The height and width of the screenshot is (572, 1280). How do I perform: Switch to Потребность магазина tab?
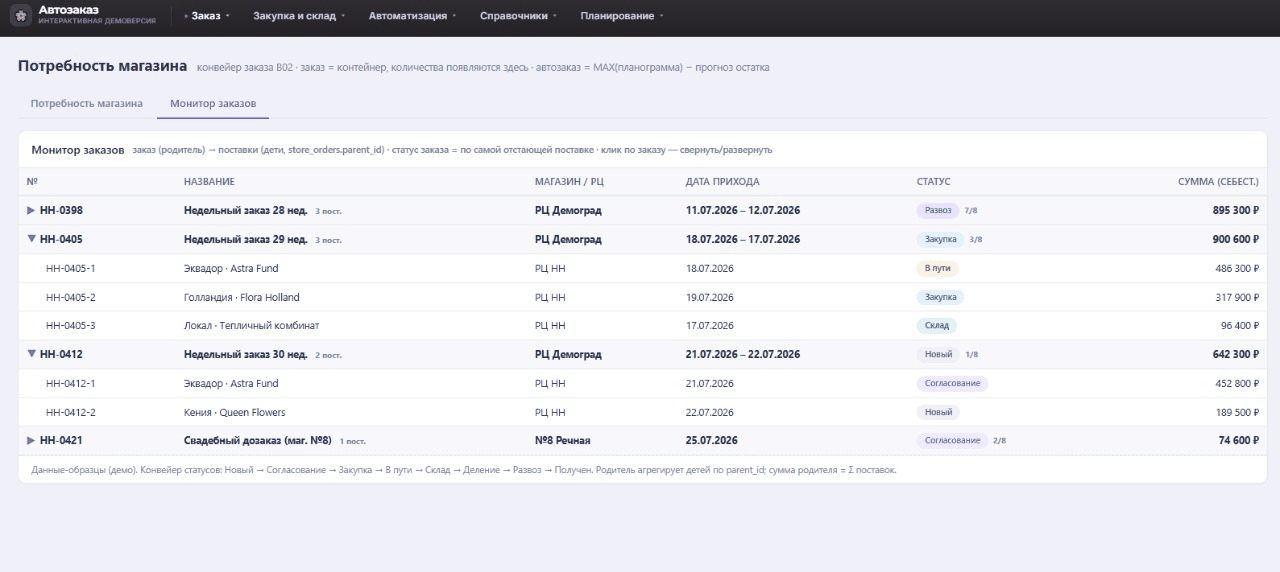pos(87,103)
